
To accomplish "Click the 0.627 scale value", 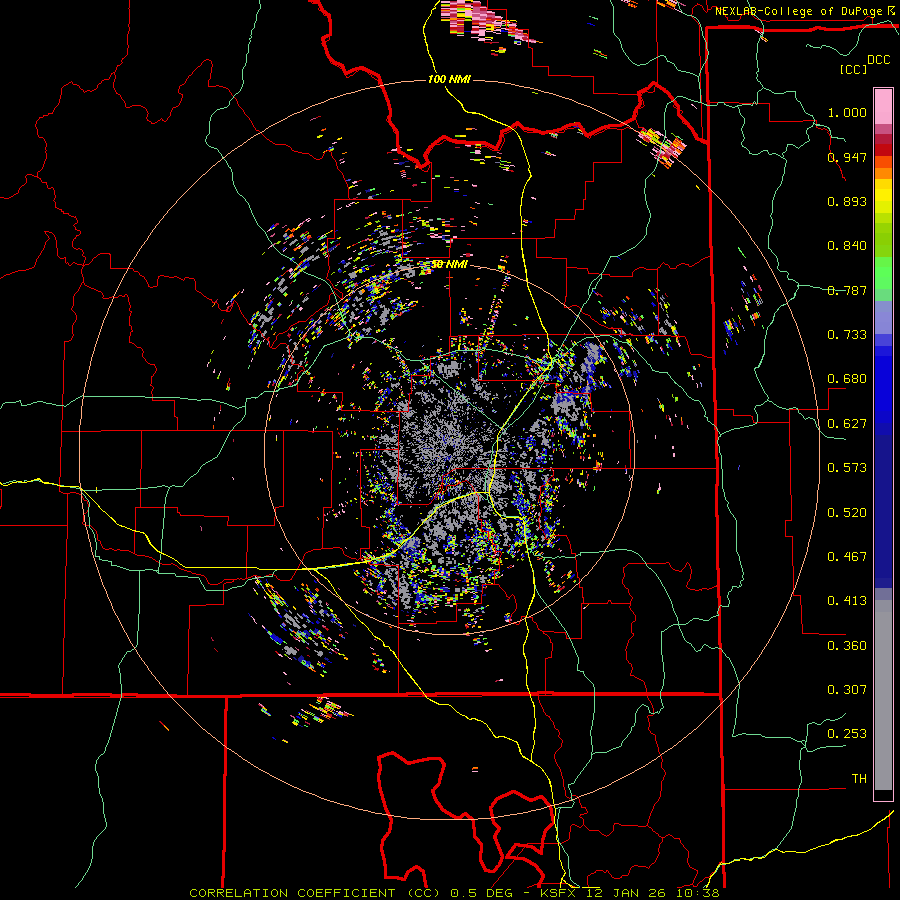I will [x=847, y=424].
